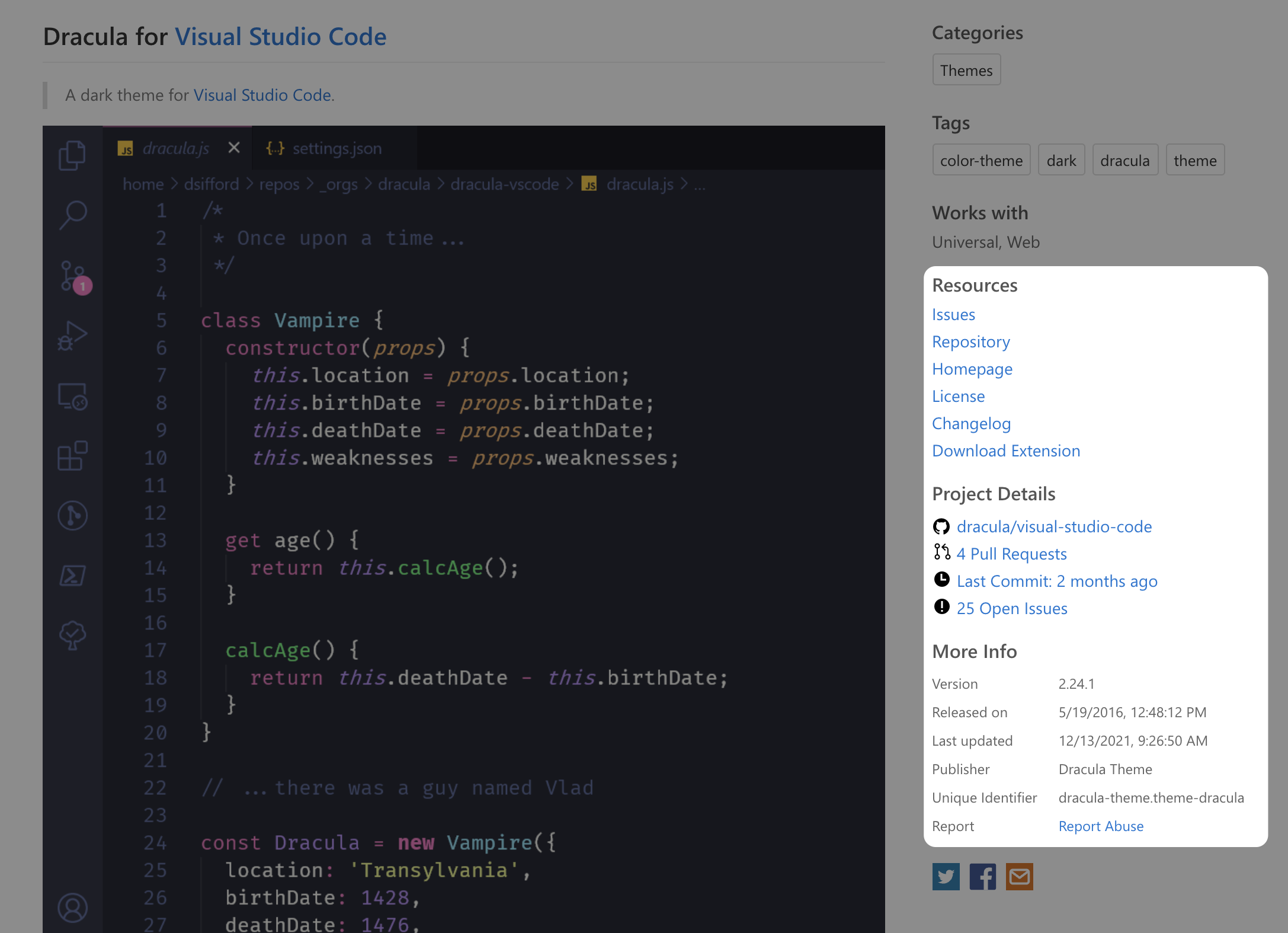Switch to the settings.json tab
Viewport: 1288px width, 933px height.
pyautogui.click(x=337, y=148)
